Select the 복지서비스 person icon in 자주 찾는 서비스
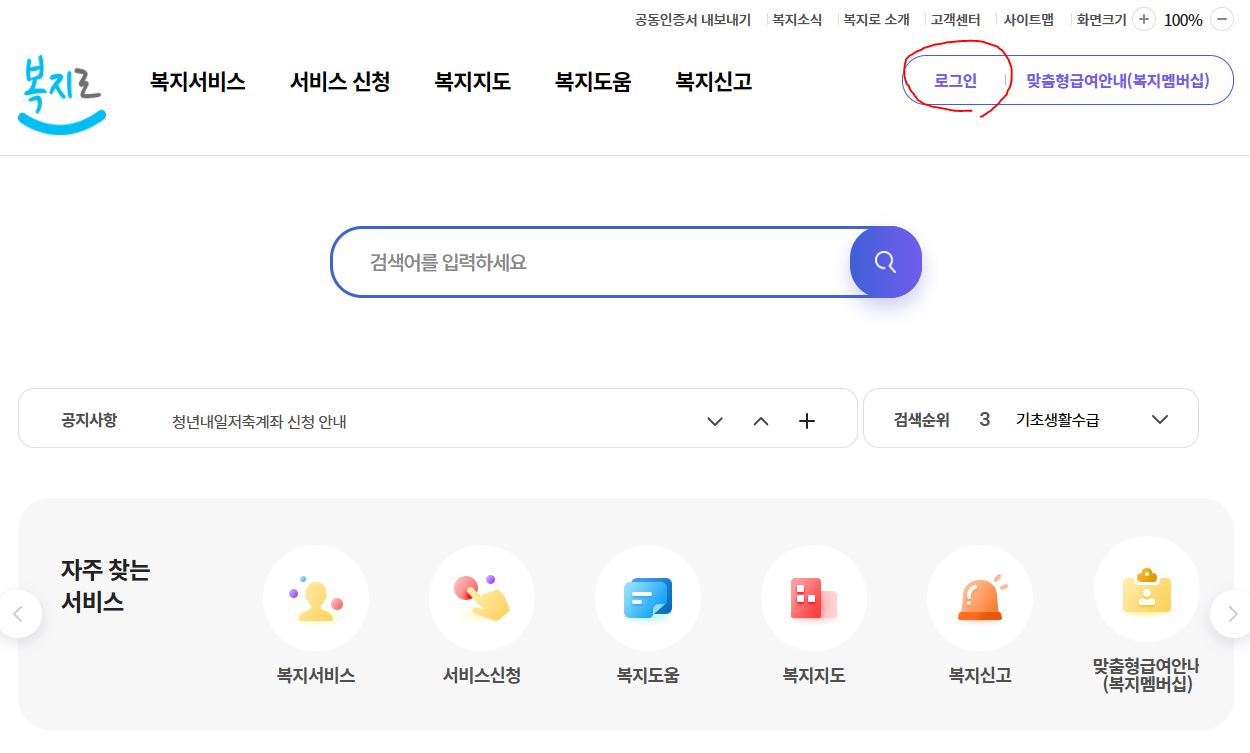The image size is (1250, 753). [316, 597]
